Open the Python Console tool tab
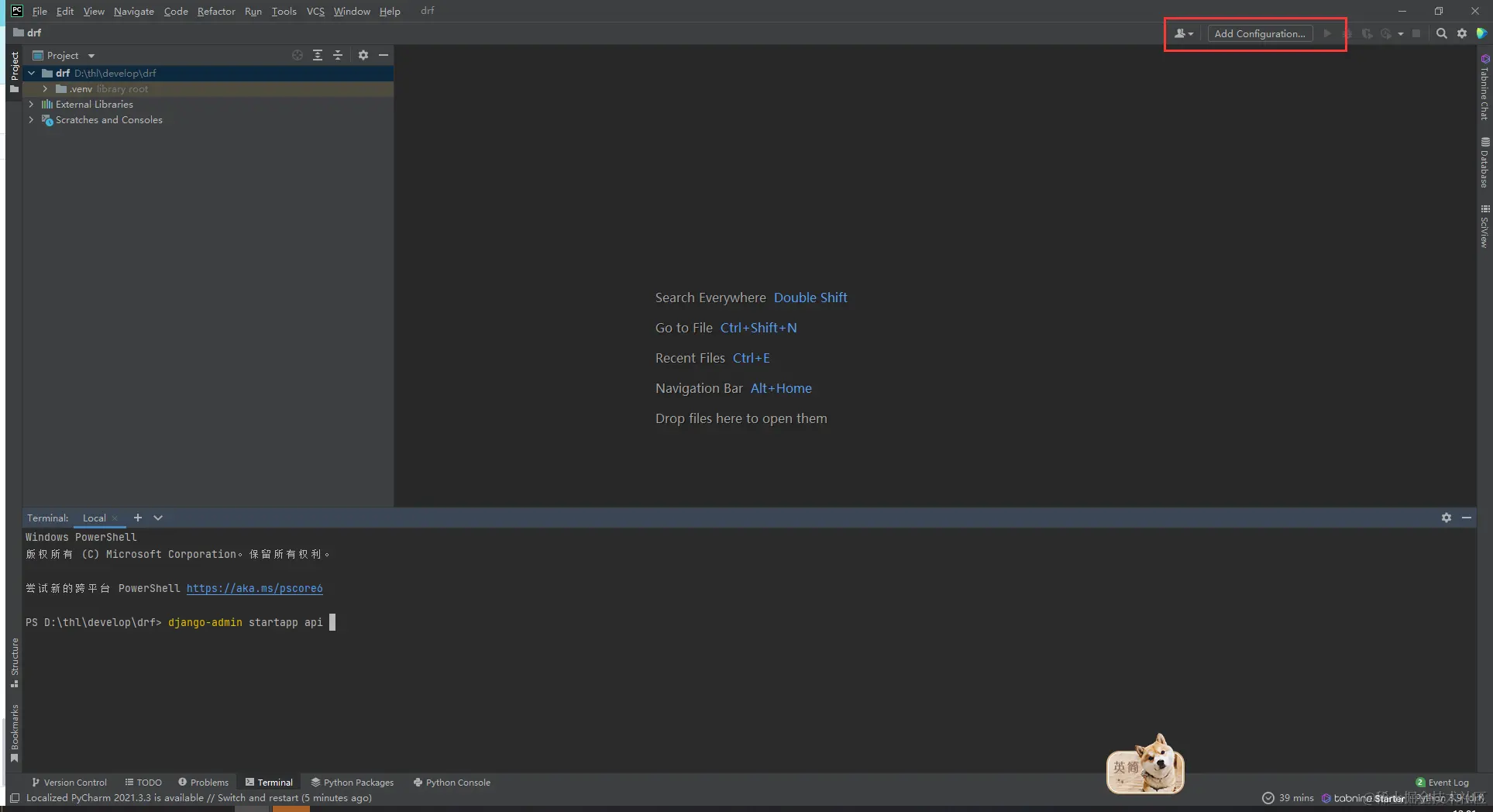Screen dimensions: 1493x812 tap(452, 783)
